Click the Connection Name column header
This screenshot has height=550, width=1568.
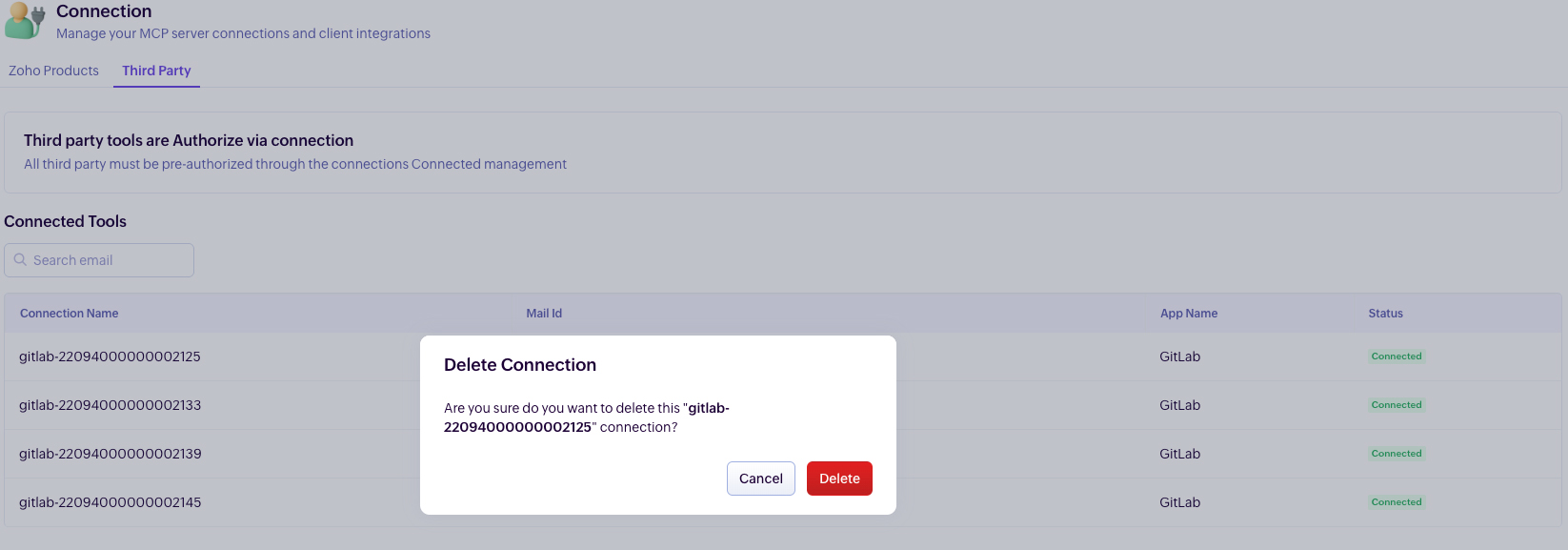[x=70, y=314]
